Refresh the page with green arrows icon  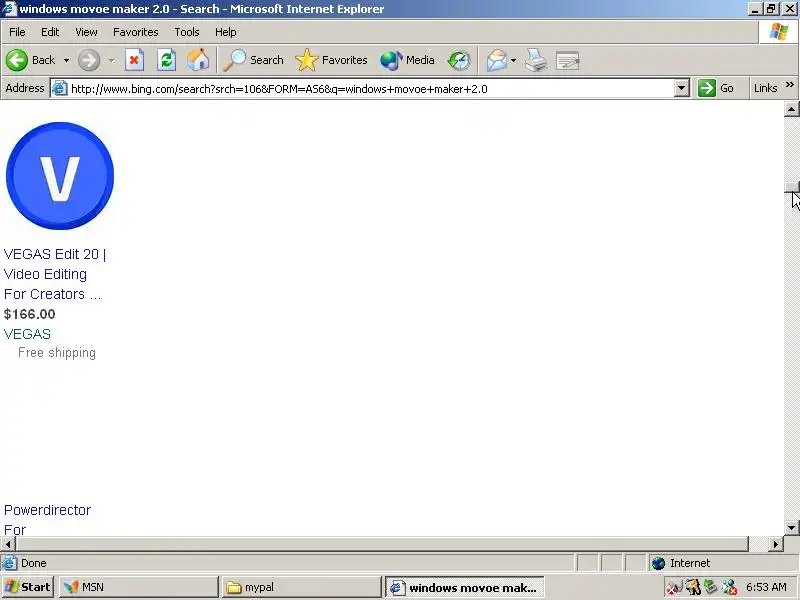coord(166,60)
